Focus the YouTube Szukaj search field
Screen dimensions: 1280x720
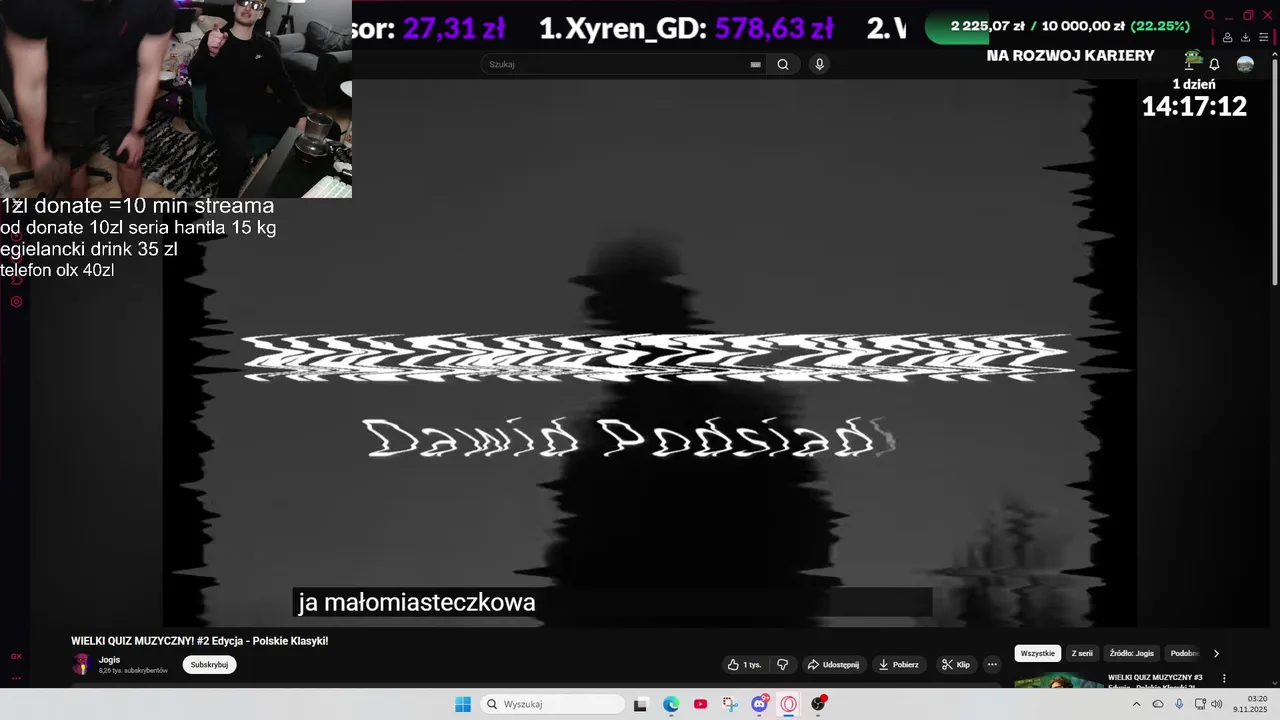pyautogui.click(x=615, y=64)
